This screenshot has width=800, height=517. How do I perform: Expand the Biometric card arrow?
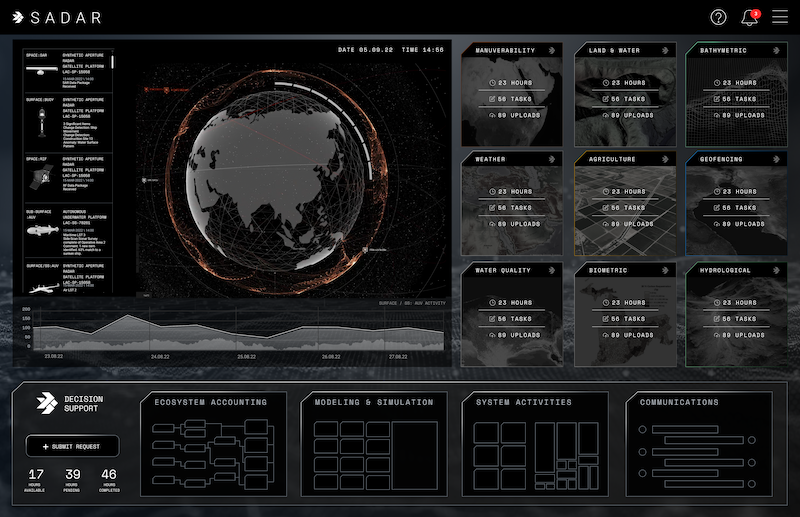pos(665,270)
